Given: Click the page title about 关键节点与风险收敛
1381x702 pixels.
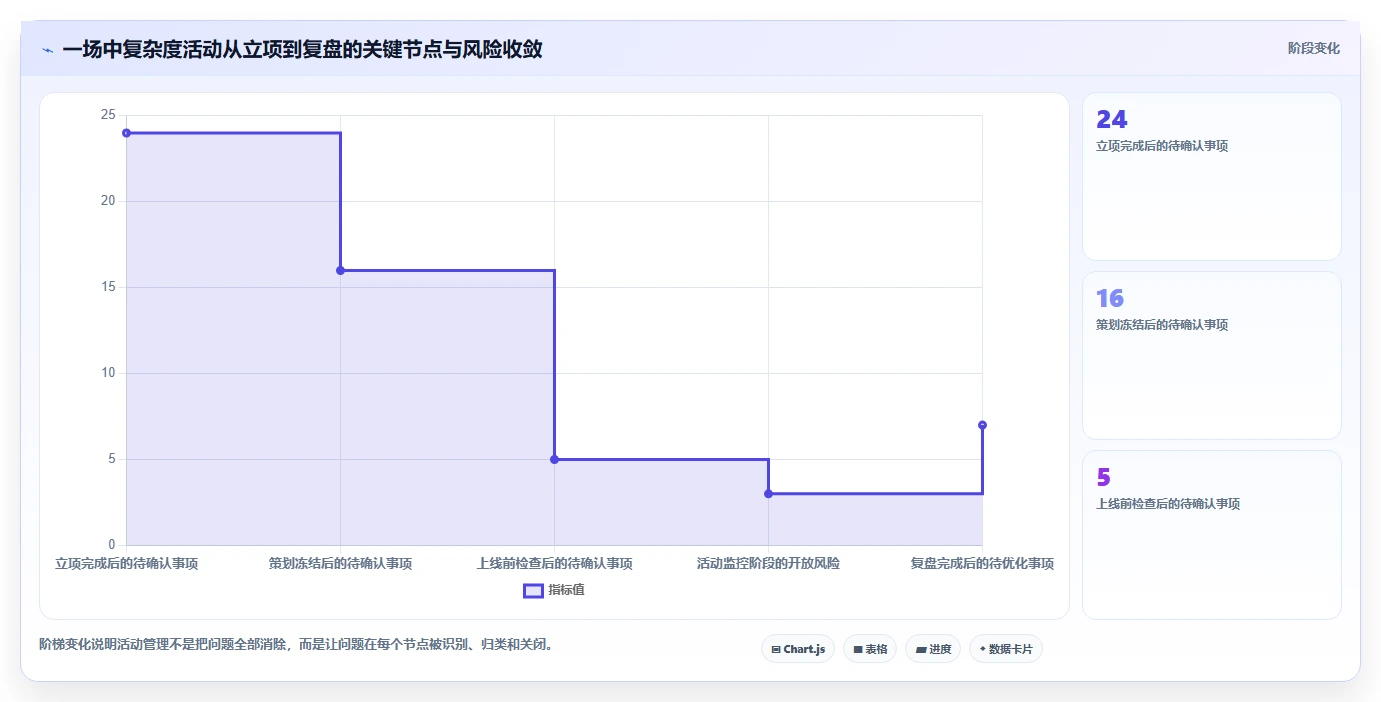Looking at the screenshot, I should tap(302, 49).
